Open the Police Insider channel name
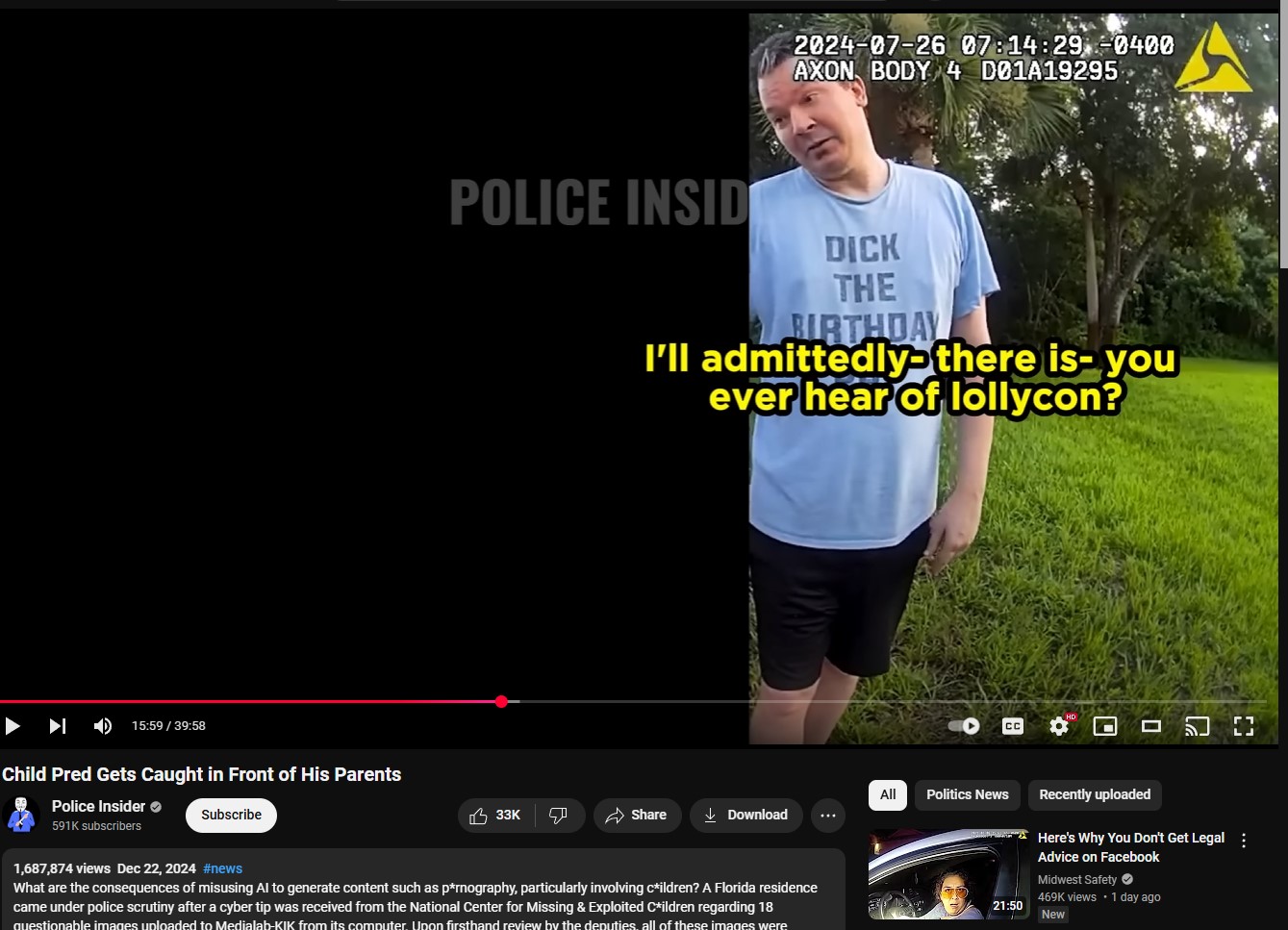Viewport: 1288px width, 930px height. click(x=98, y=806)
